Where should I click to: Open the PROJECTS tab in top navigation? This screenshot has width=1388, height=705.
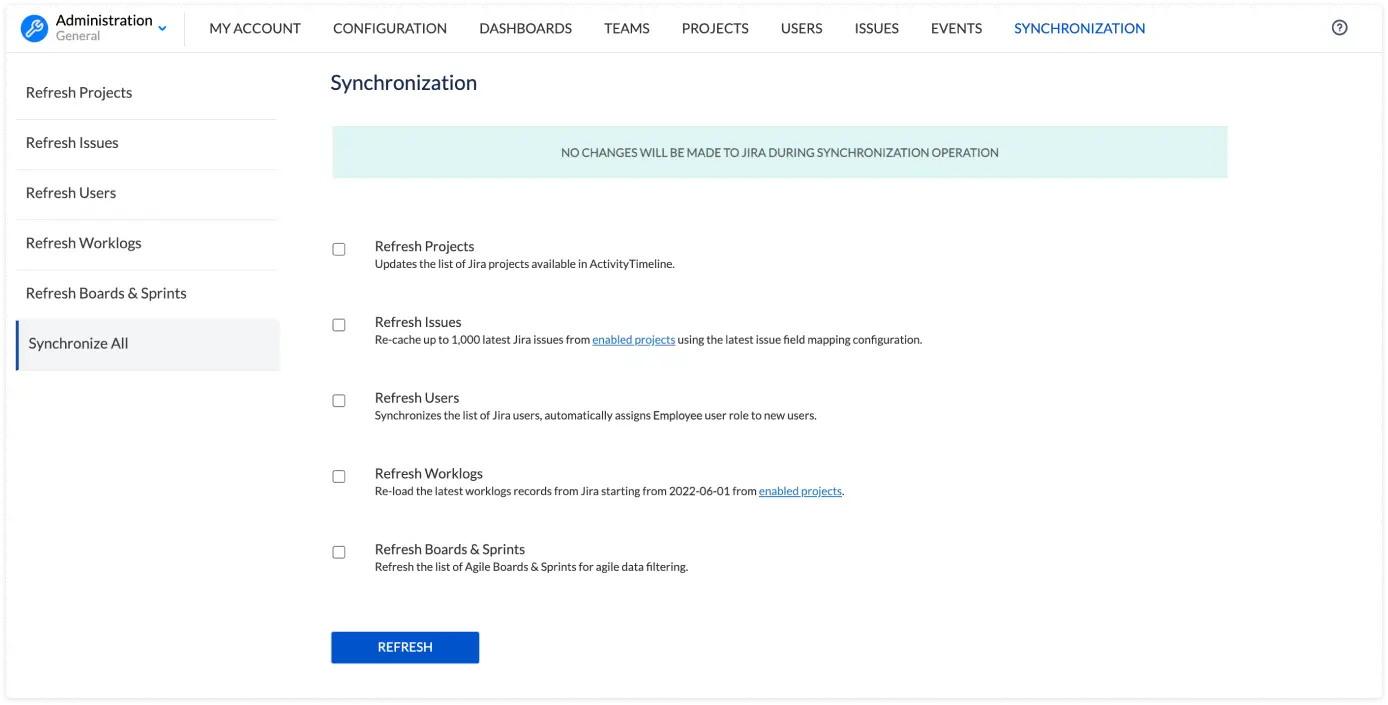click(715, 28)
